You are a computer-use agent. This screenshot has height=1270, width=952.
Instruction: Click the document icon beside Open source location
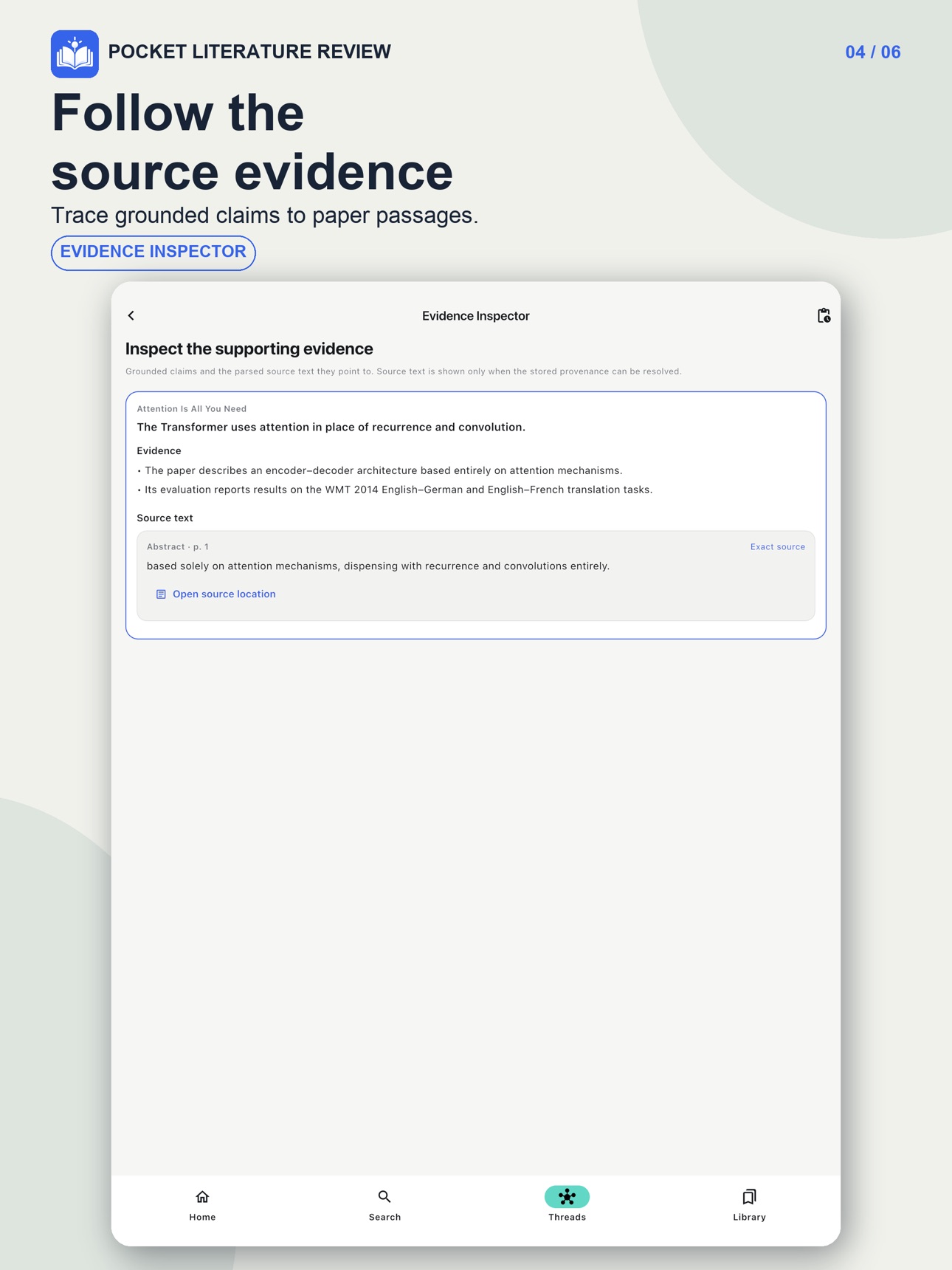point(161,594)
